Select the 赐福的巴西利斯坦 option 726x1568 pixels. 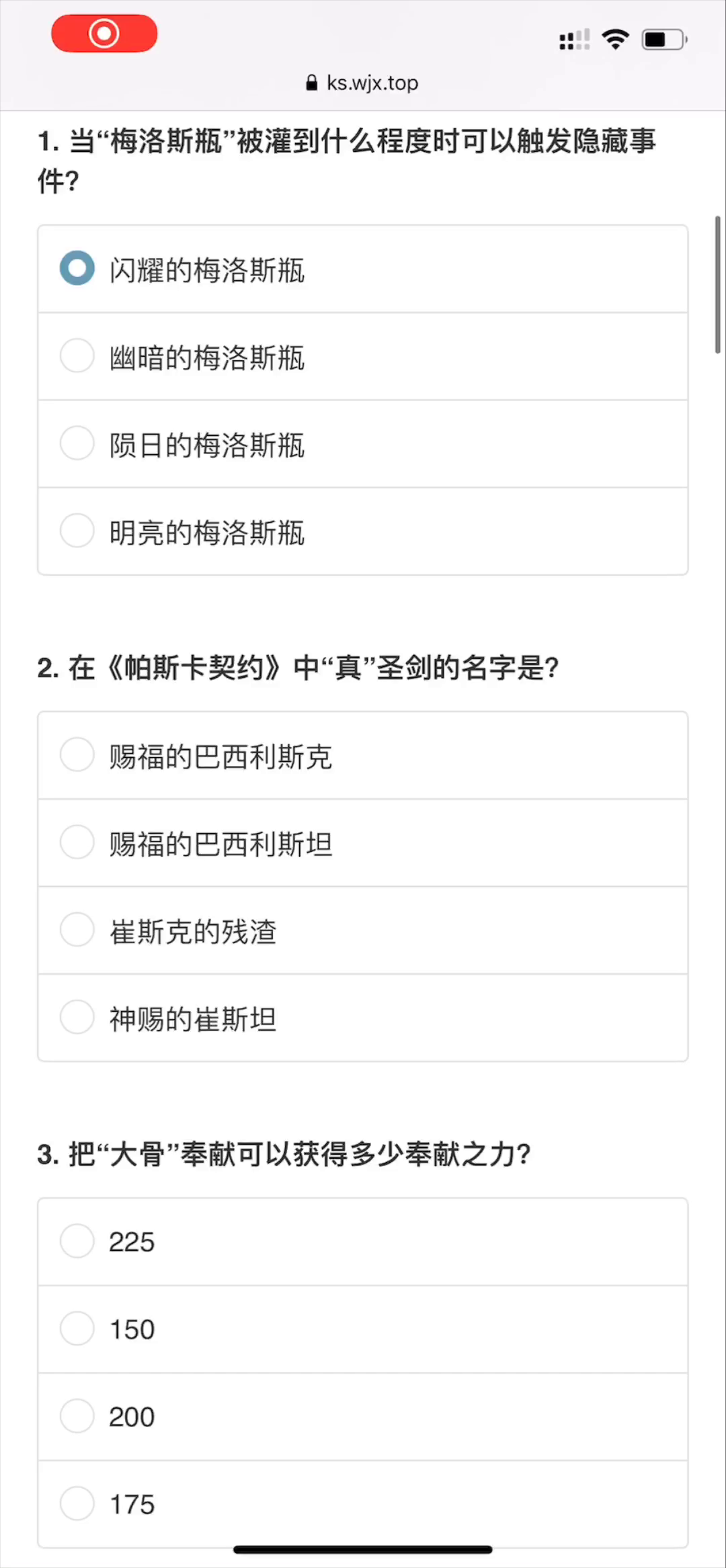coord(77,842)
